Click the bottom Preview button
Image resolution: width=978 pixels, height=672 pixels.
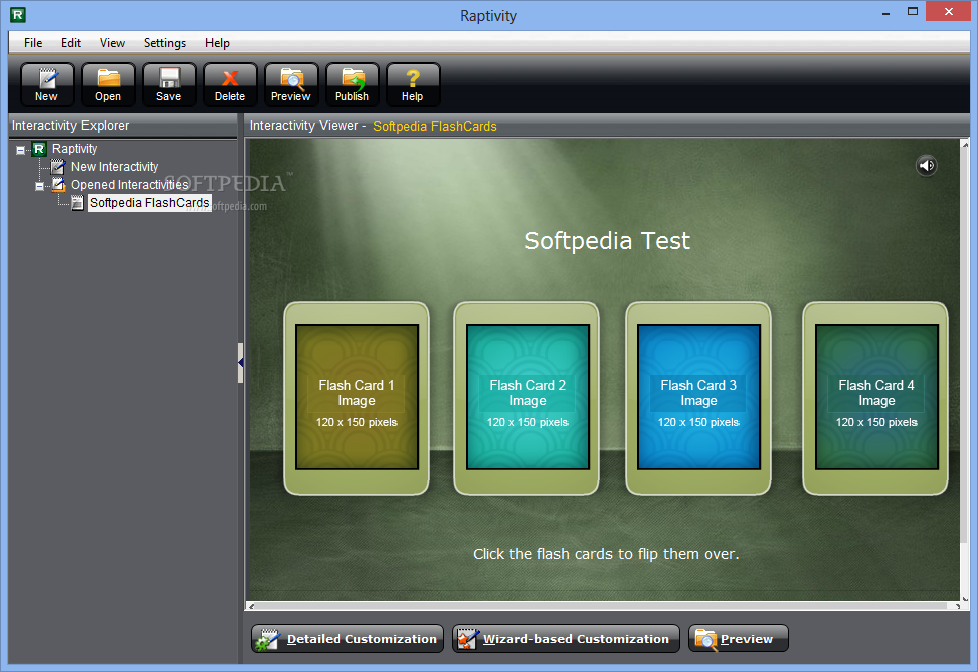(738, 638)
